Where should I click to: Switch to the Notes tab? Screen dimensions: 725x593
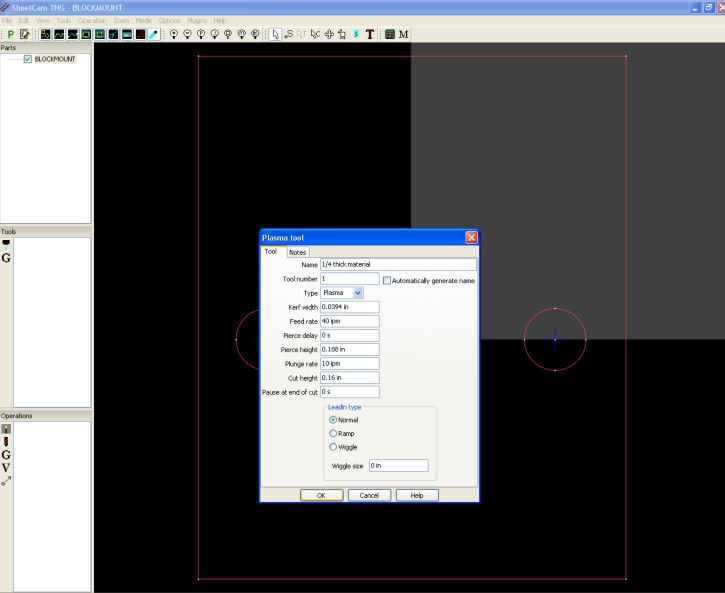(298, 252)
